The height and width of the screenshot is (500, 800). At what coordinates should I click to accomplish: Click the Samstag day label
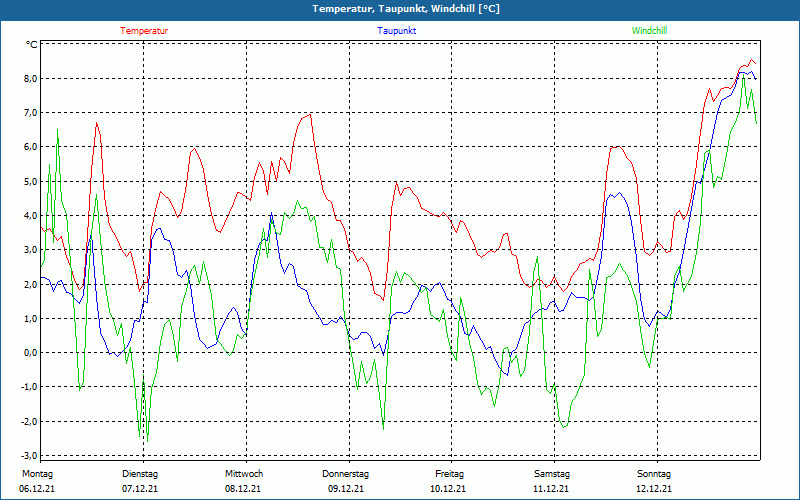point(552,474)
